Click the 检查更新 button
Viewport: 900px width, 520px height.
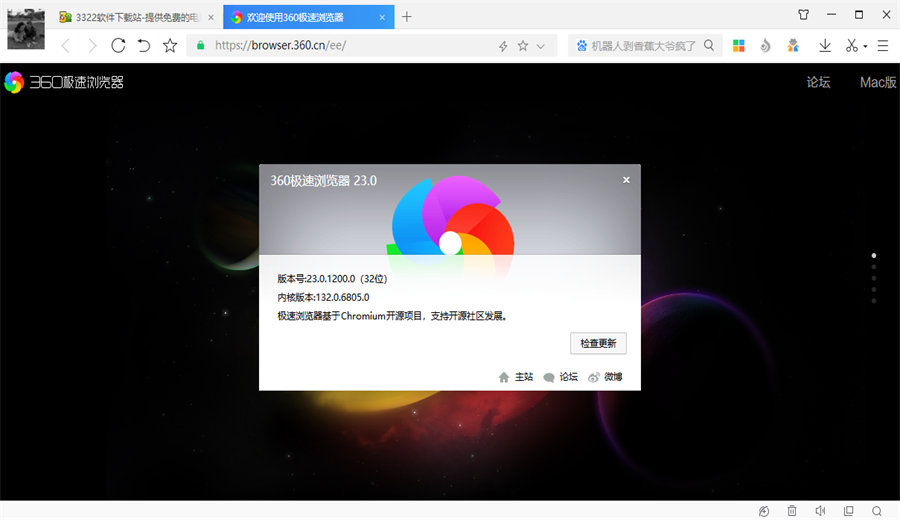[x=598, y=343]
